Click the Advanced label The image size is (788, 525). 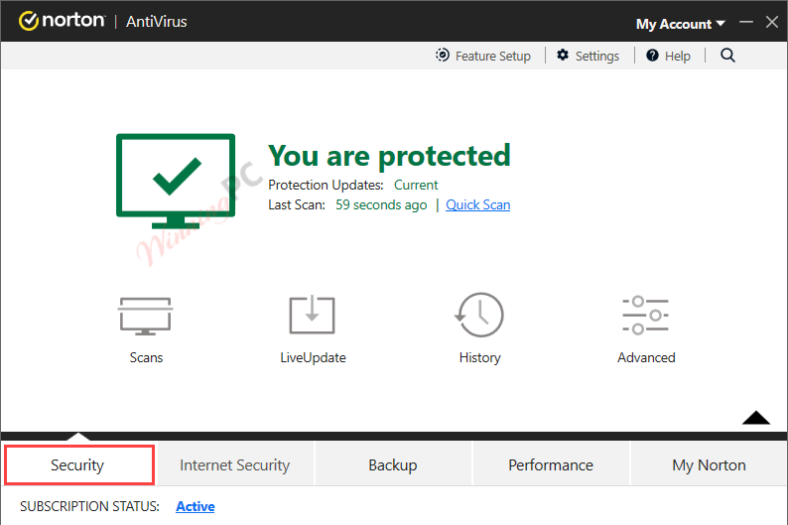point(646,358)
